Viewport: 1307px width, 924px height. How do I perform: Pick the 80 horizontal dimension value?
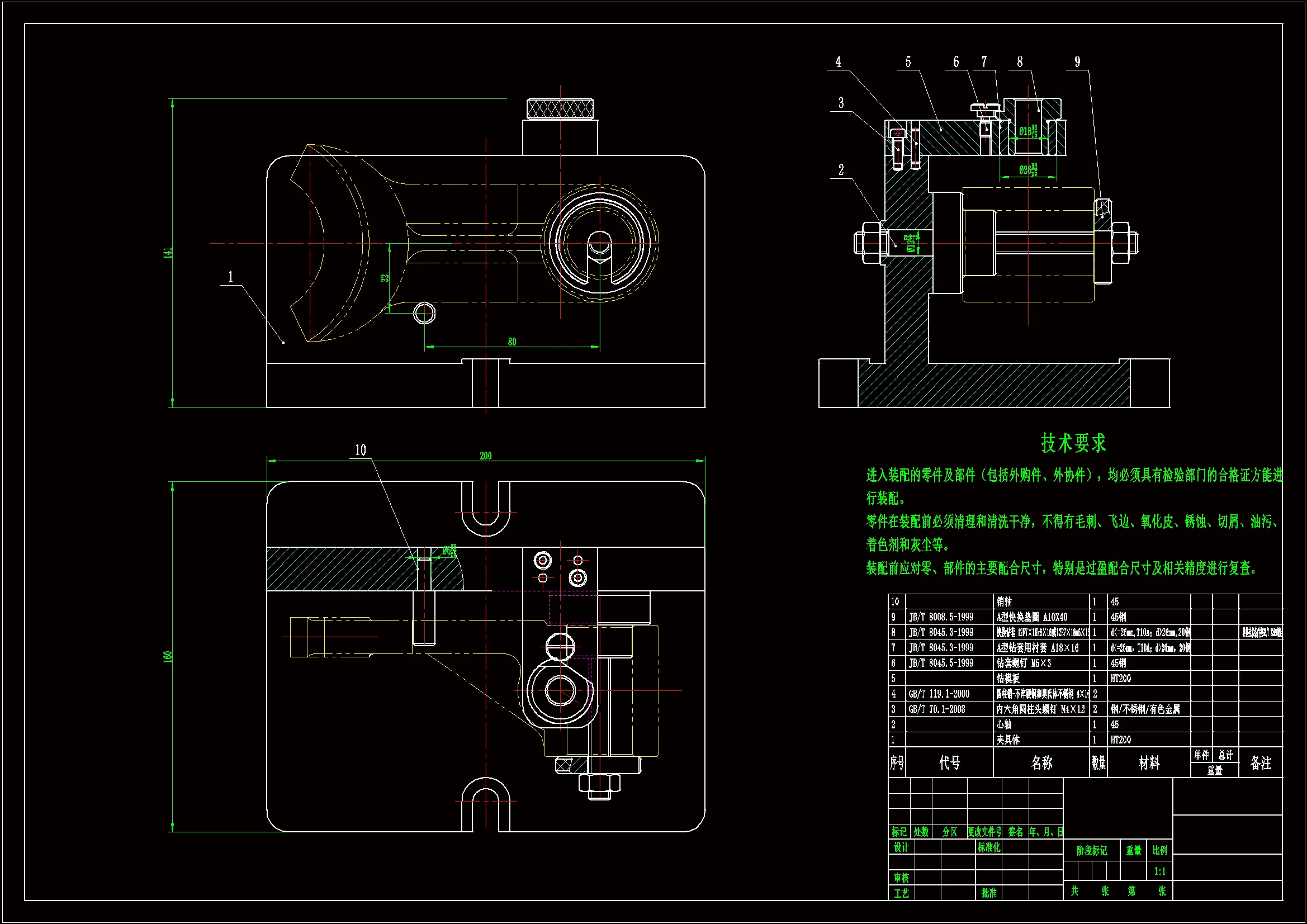point(512,342)
